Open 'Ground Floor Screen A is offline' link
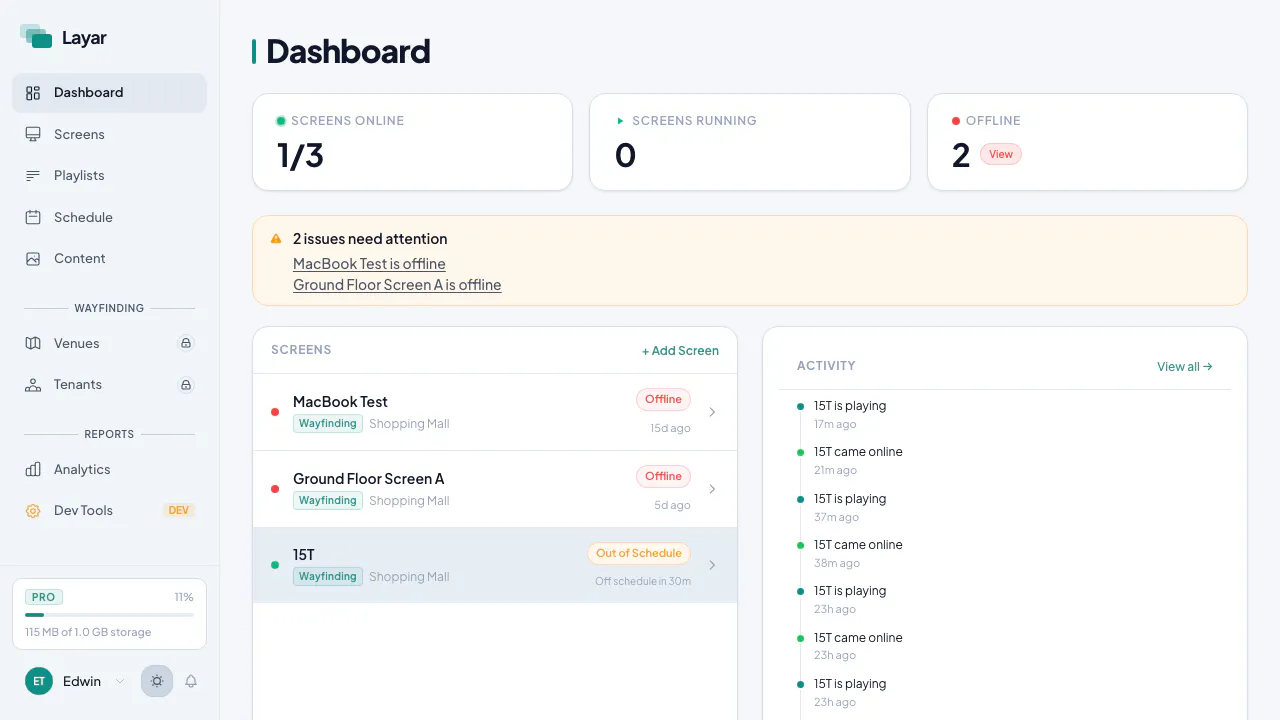 pos(397,285)
